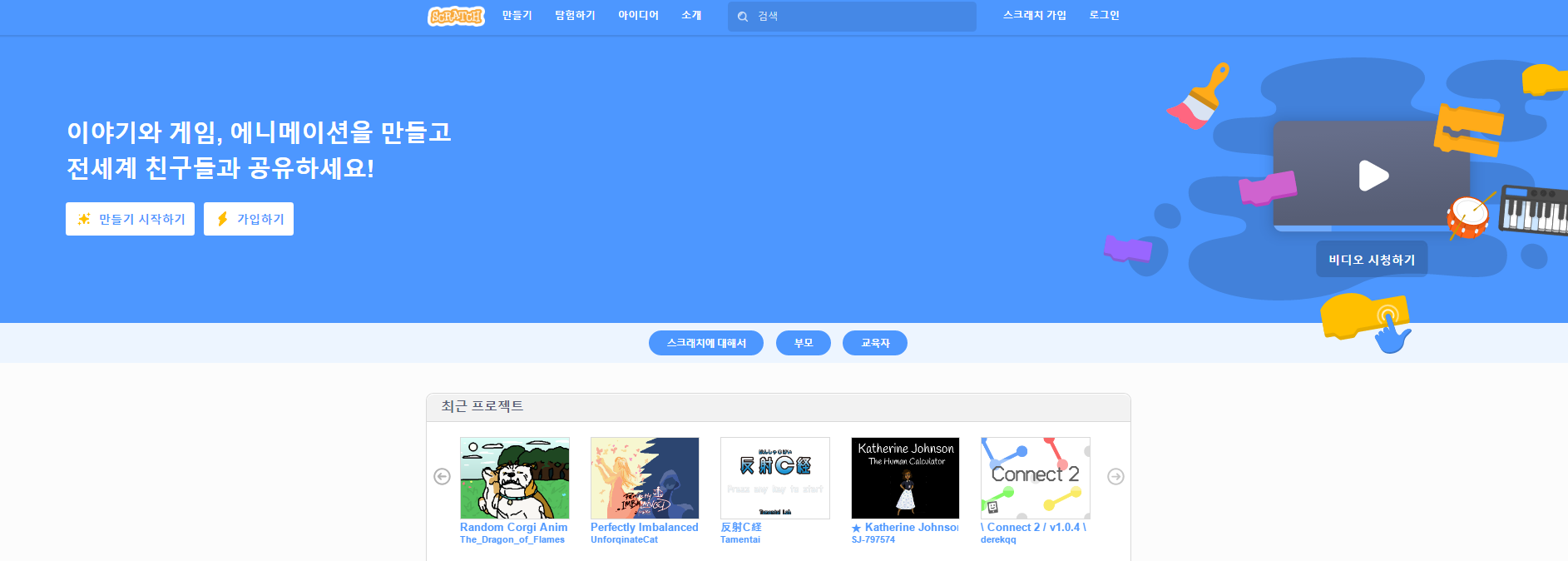The height and width of the screenshot is (561, 1568).
Task: Open the 아이디어 menu item
Action: point(638,16)
